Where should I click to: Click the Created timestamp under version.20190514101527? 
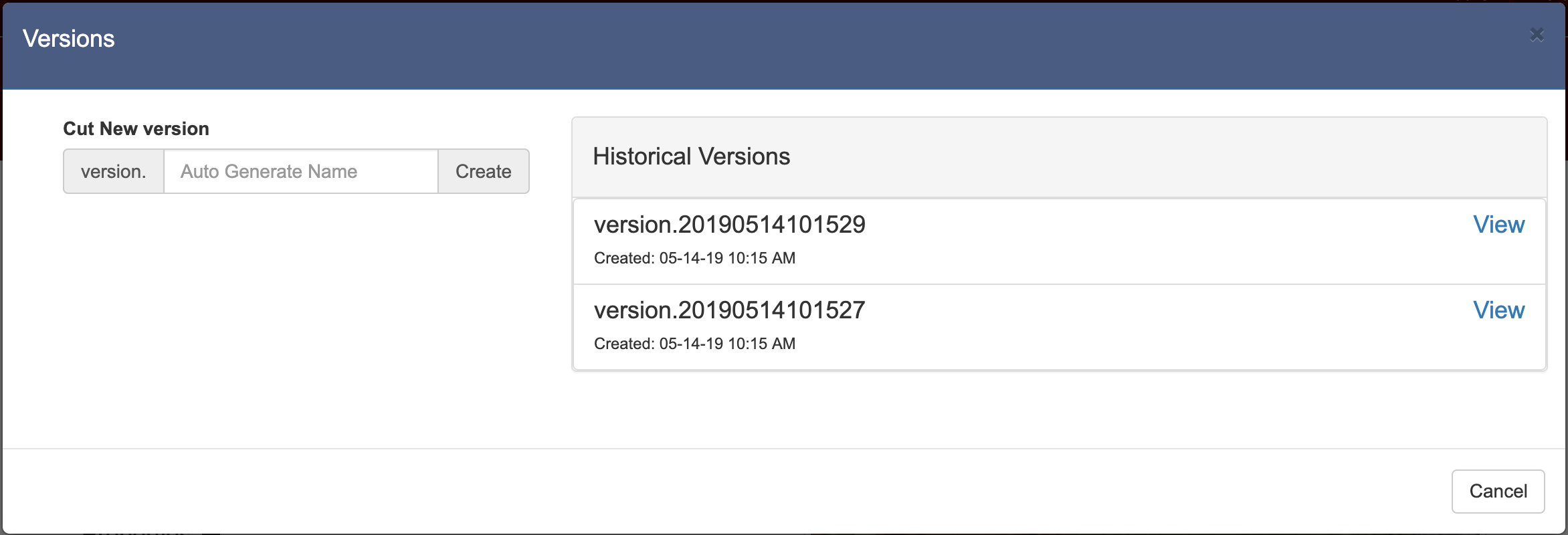tap(694, 344)
